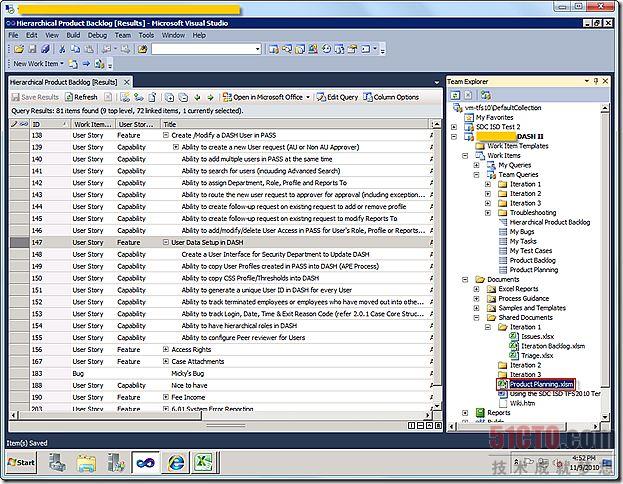Click the Work Item Type column header

click(x=93, y=124)
